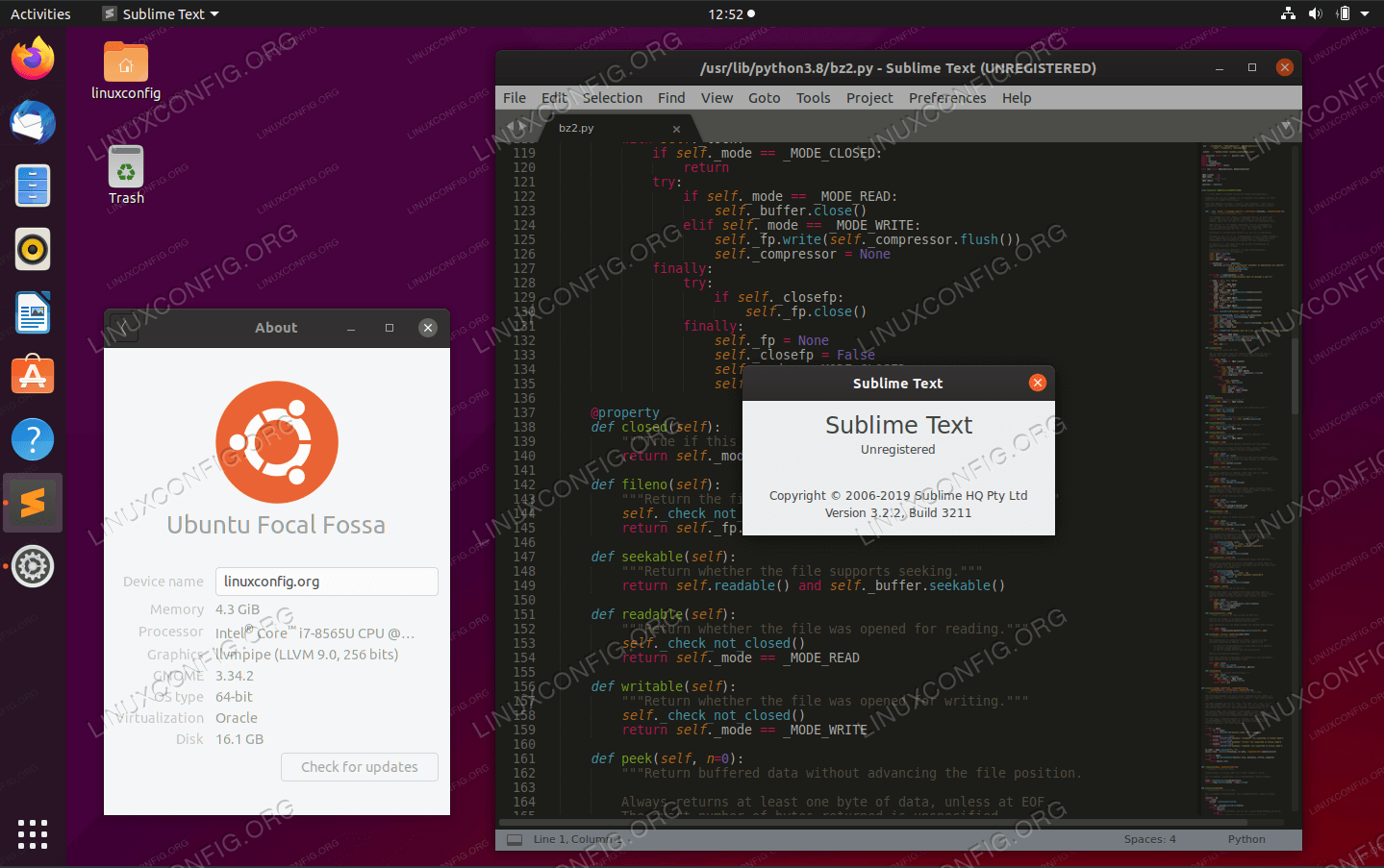Change the Python syntax selector

[1246, 839]
